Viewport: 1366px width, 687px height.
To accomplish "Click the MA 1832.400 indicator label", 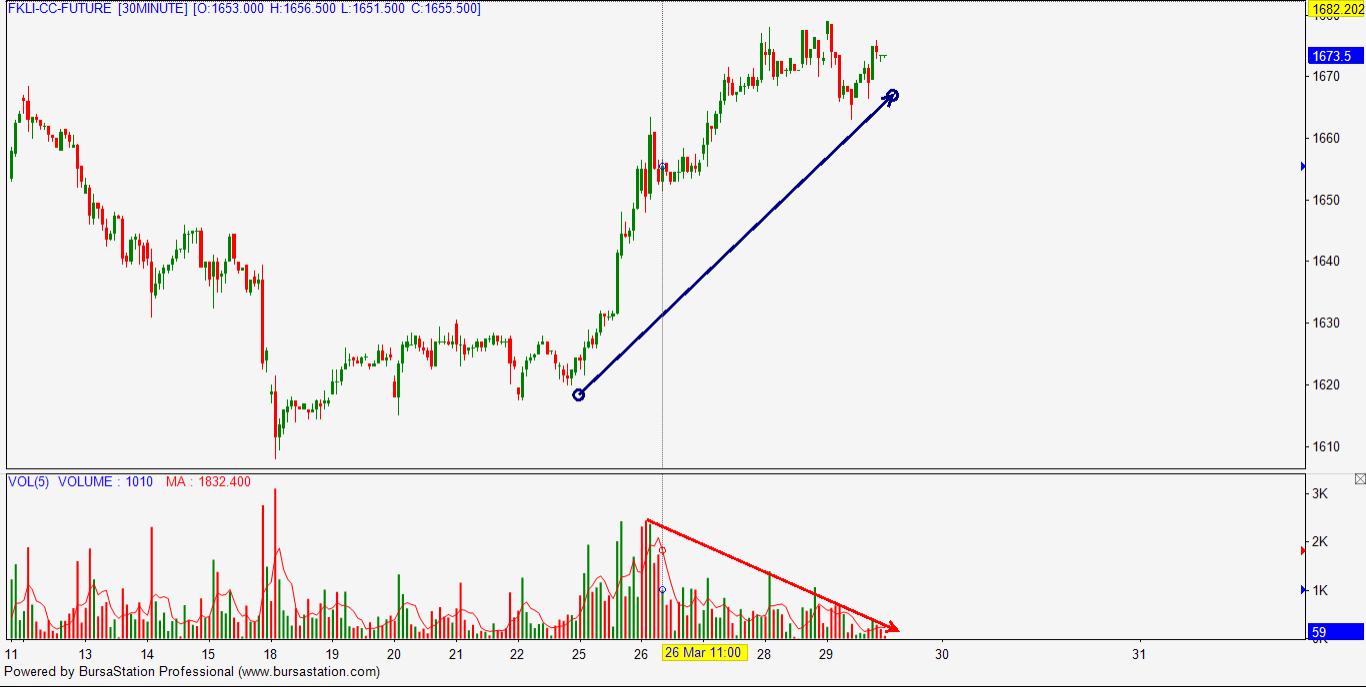I will click(x=208, y=482).
